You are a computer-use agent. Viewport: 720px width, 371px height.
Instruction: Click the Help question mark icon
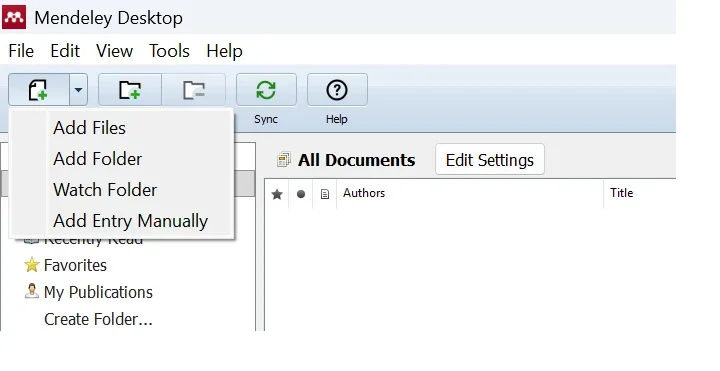337,90
